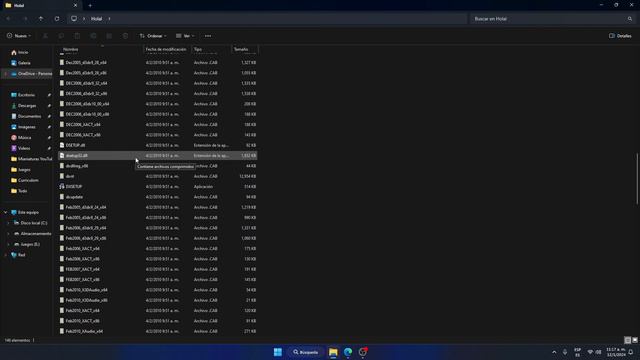Refresh the folder view
Image resolution: width=640 pixels, height=360 pixels.
coord(57,19)
